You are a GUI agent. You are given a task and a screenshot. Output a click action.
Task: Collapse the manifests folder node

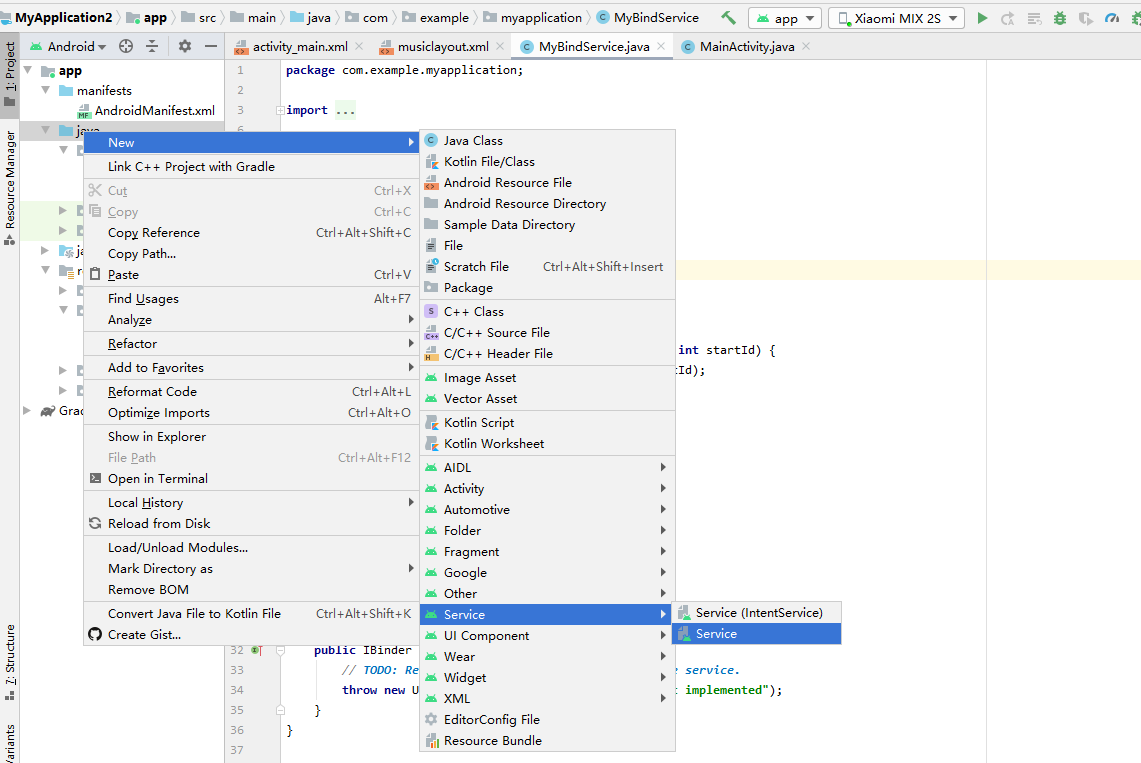[x=45, y=90]
